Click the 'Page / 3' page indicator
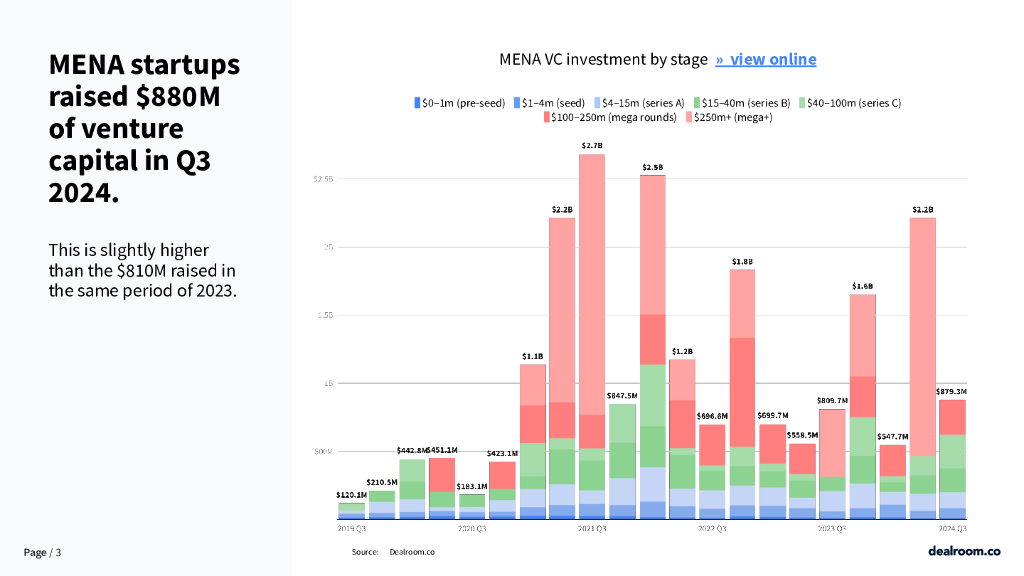The height and width of the screenshot is (576, 1024). [x=43, y=552]
